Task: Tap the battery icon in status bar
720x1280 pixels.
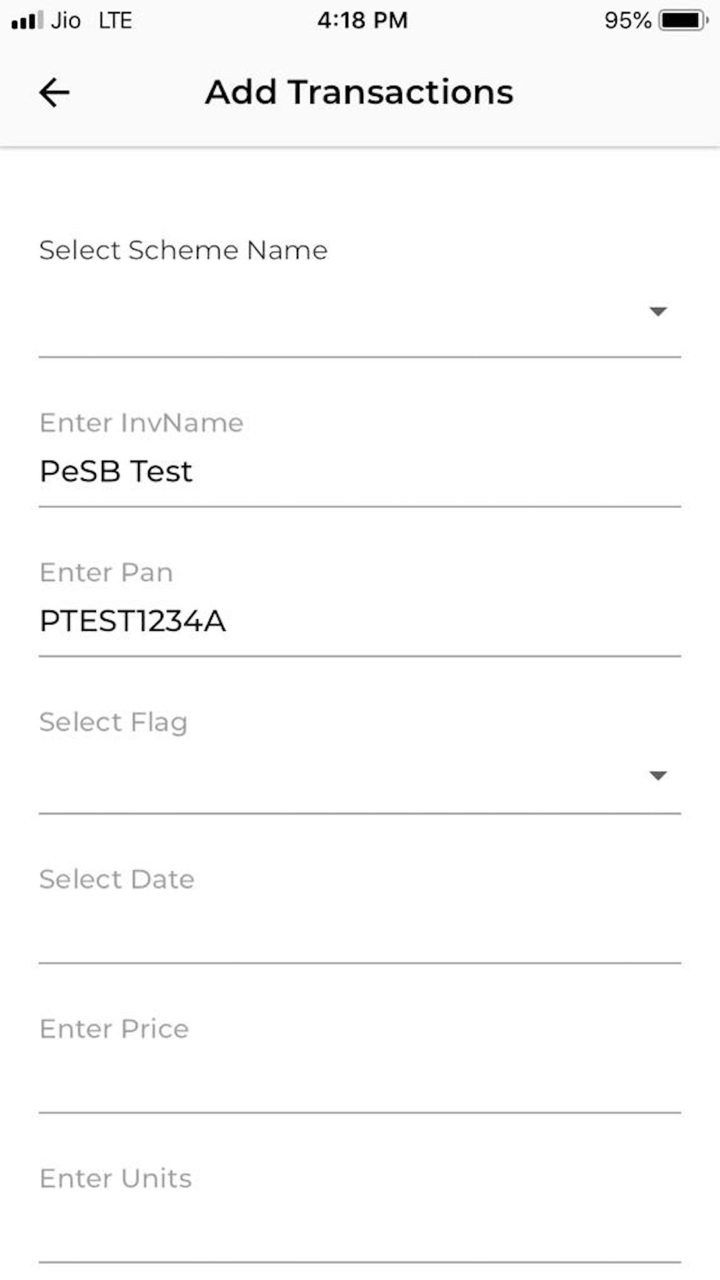Action: pyautogui.click(x=683, y=20)
